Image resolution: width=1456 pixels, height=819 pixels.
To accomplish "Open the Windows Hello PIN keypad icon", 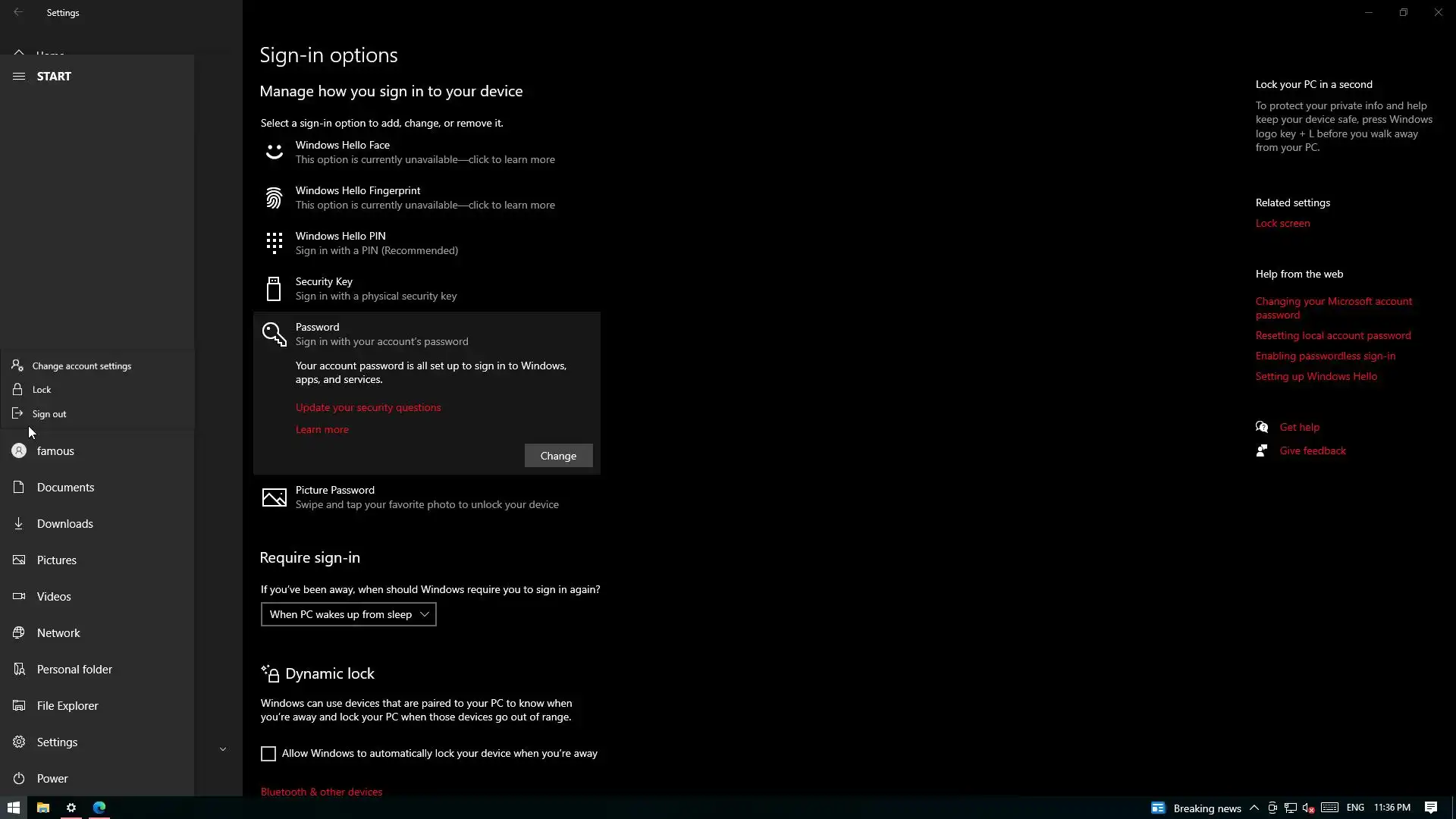I will (x=274, y=243).
